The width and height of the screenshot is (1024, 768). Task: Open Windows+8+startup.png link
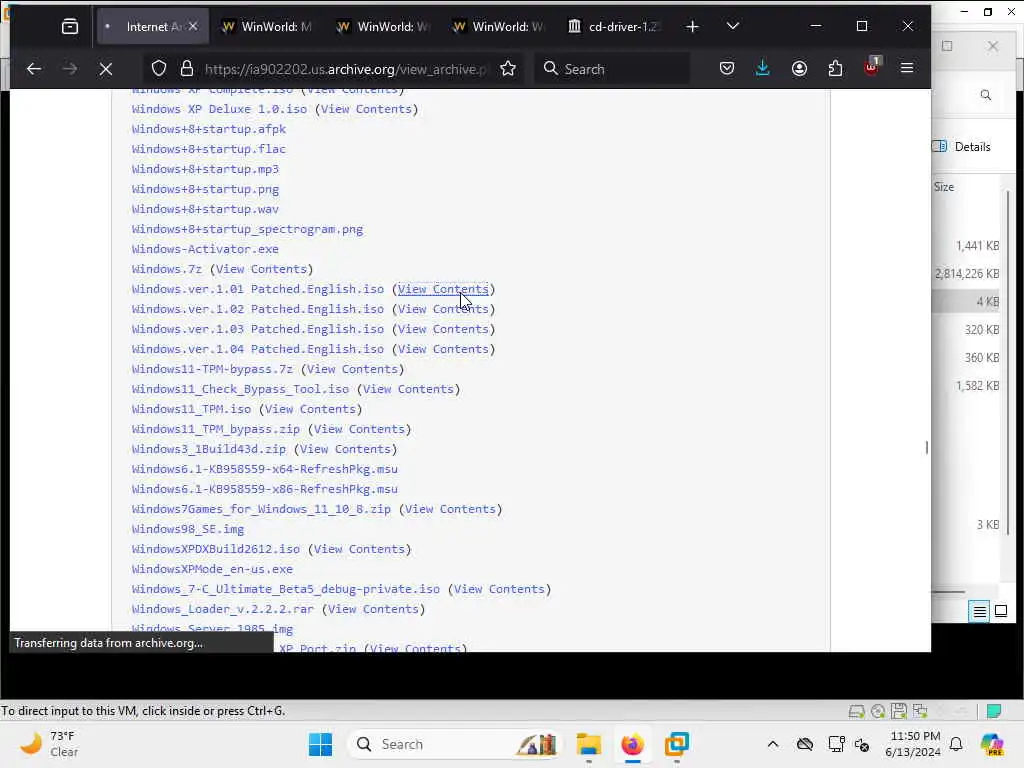pos(205,189)
